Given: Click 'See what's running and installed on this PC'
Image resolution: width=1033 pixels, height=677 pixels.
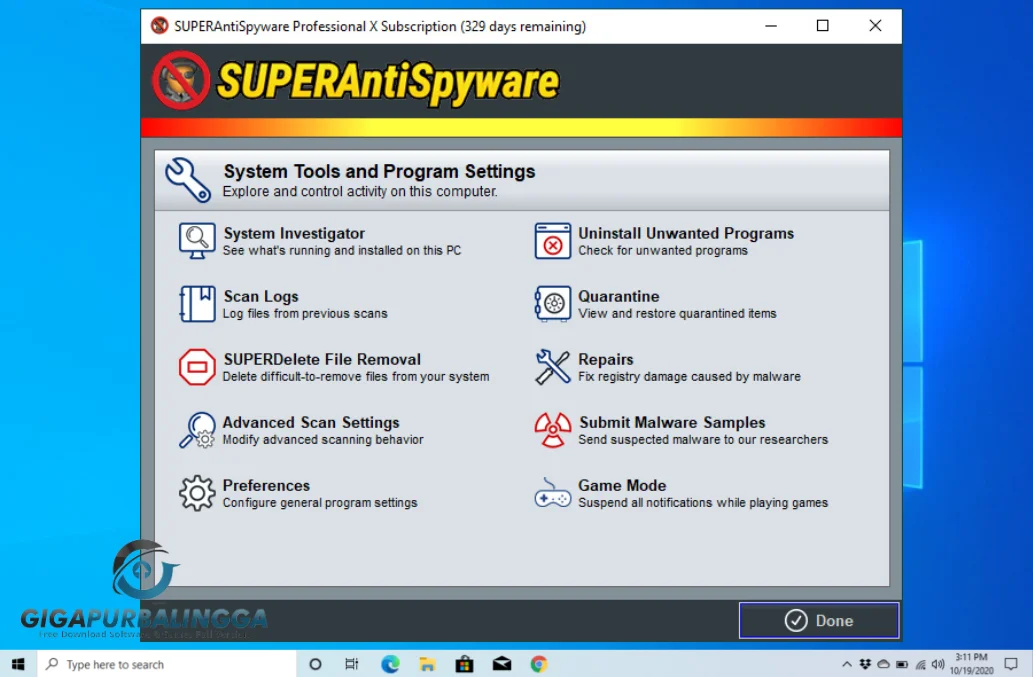Looking at the screenshot, I should pyautogui.click(x=342, y=250).
